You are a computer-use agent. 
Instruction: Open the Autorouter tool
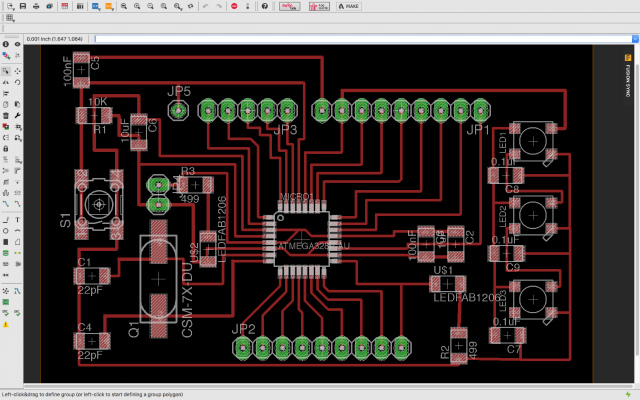18,291
